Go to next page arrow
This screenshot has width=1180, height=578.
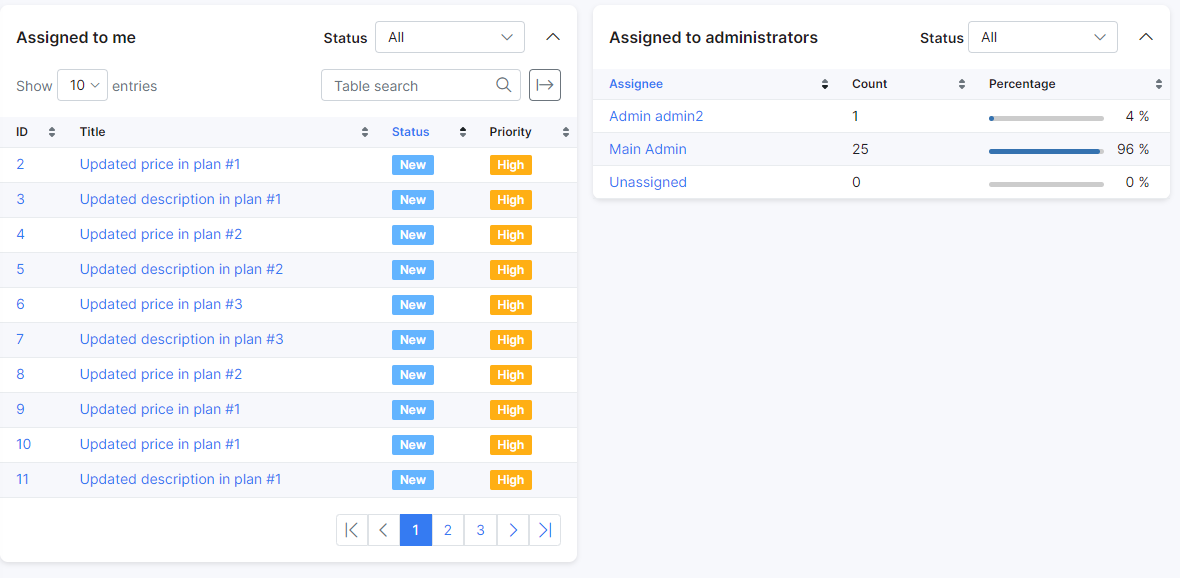(513, 530)
